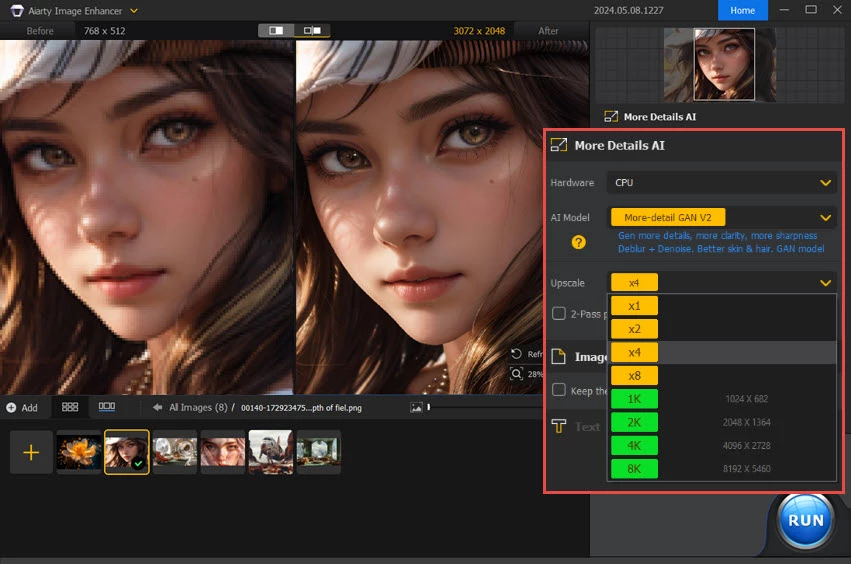Select the window scene thumbnail

click(x=319, y=452)
